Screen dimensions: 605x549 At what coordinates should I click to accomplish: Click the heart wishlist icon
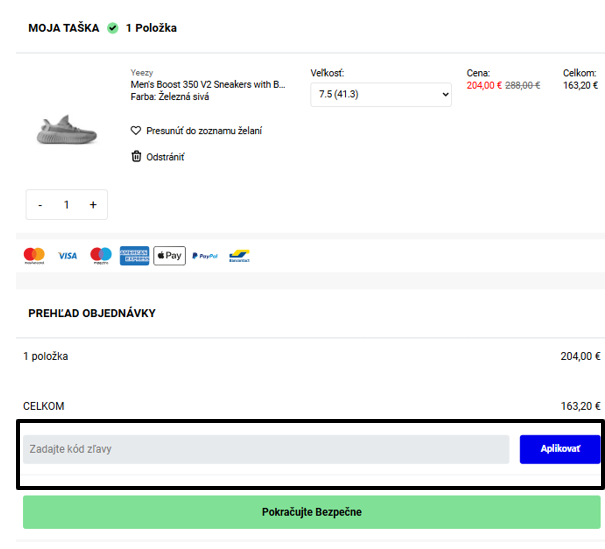click(136, 131)
